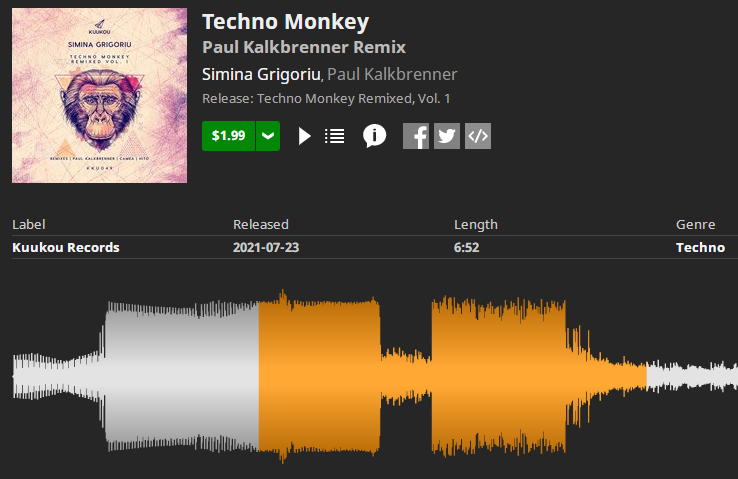Share track on Facebook
738x479 pixels.
pyautogui.click(x=416, y=136)
